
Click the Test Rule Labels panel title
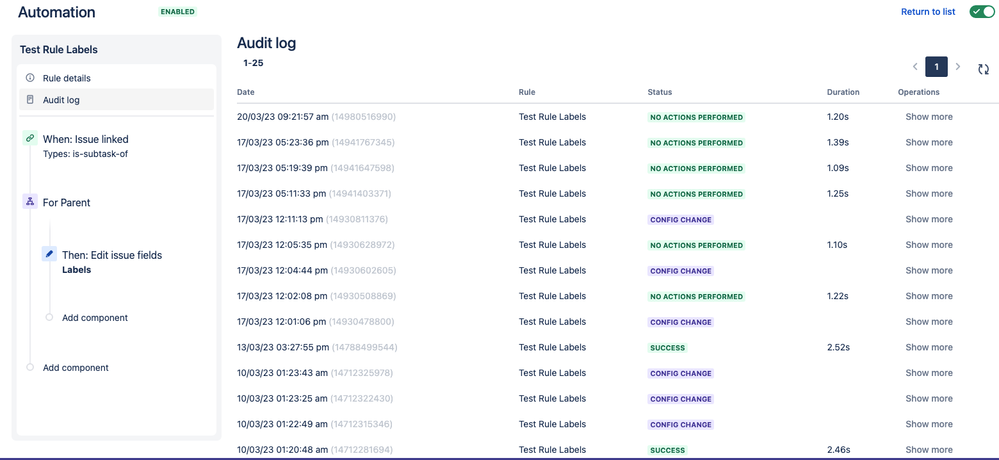59,49
